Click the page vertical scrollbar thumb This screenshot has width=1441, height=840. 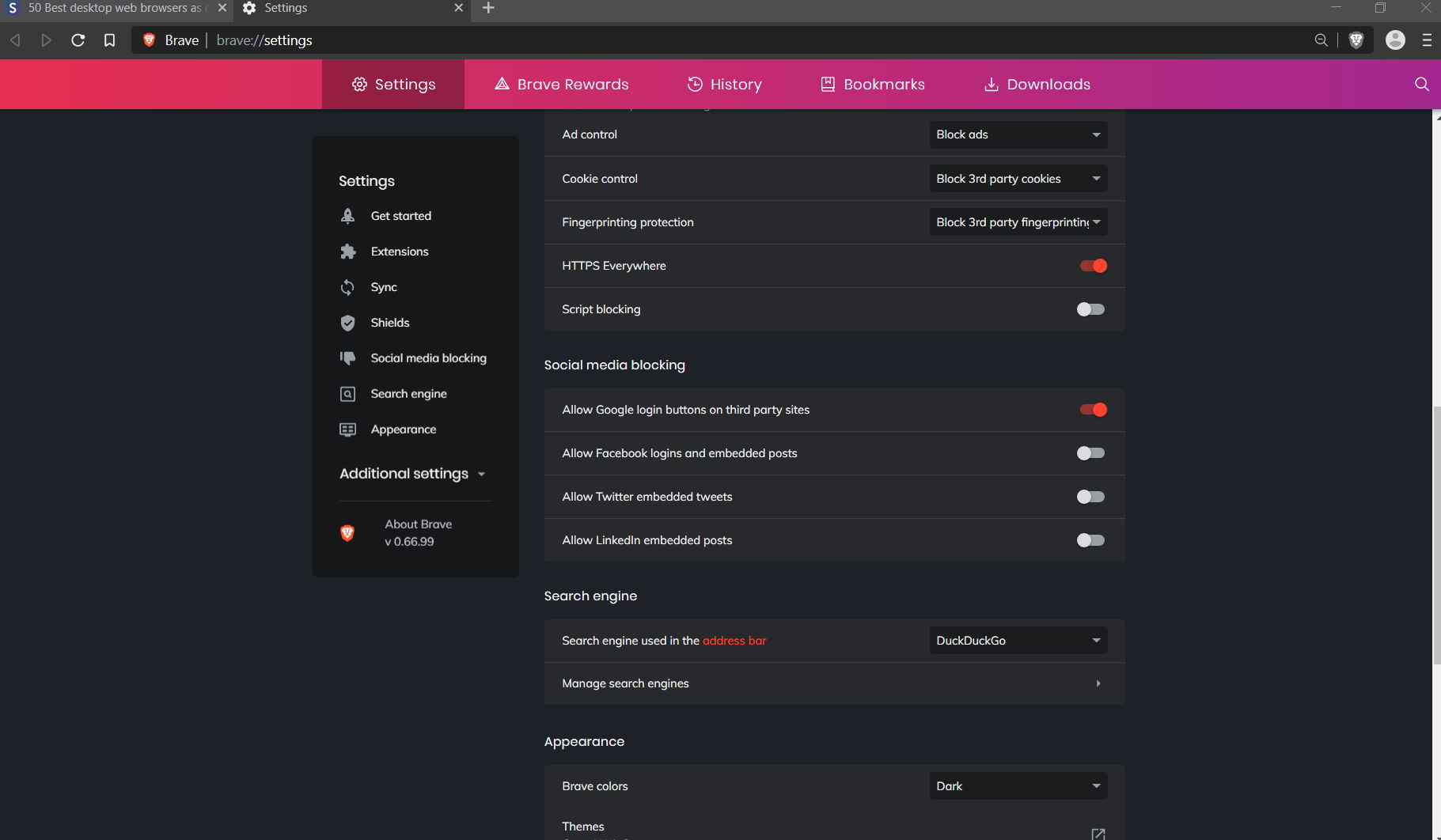click(x=1436, y=535)
